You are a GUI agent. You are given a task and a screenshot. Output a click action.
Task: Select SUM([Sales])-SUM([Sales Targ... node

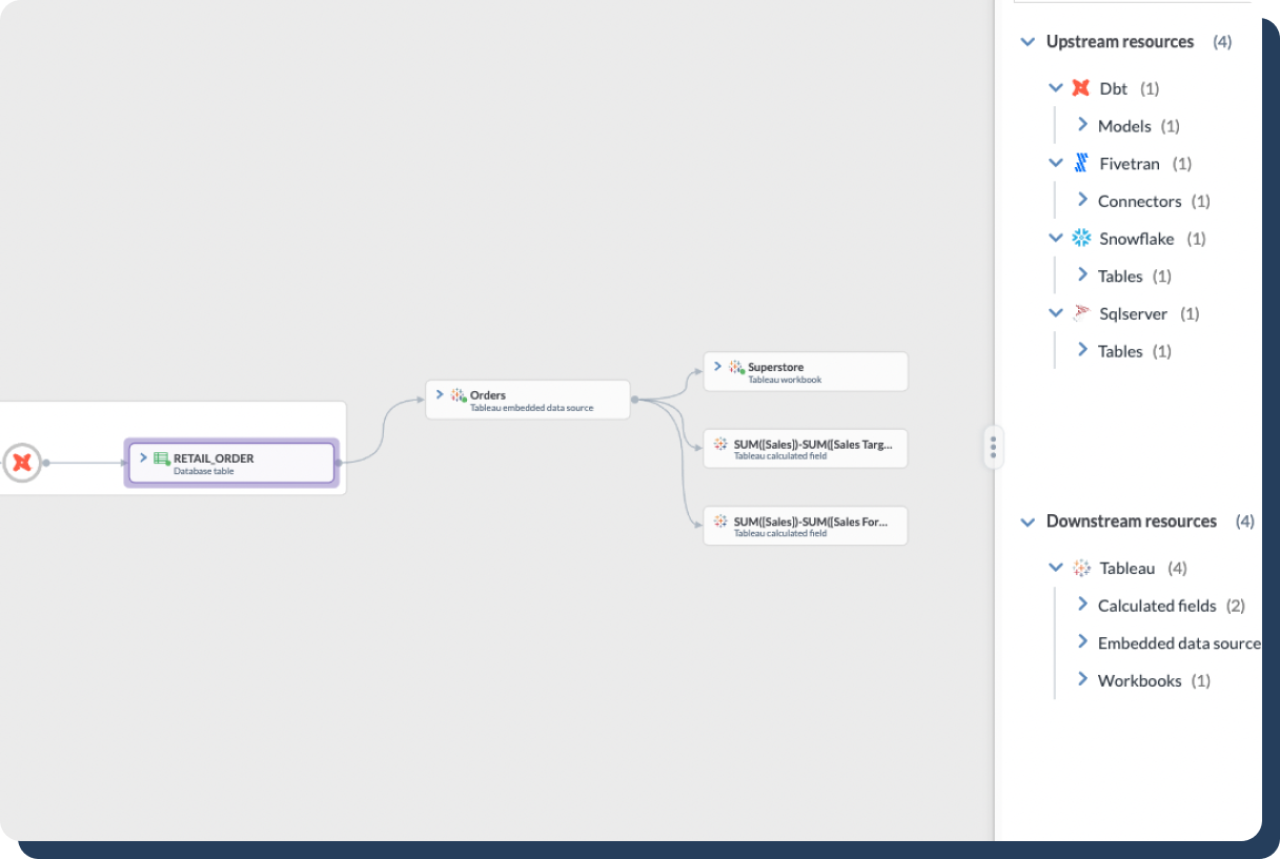click(x=805, y=448)
